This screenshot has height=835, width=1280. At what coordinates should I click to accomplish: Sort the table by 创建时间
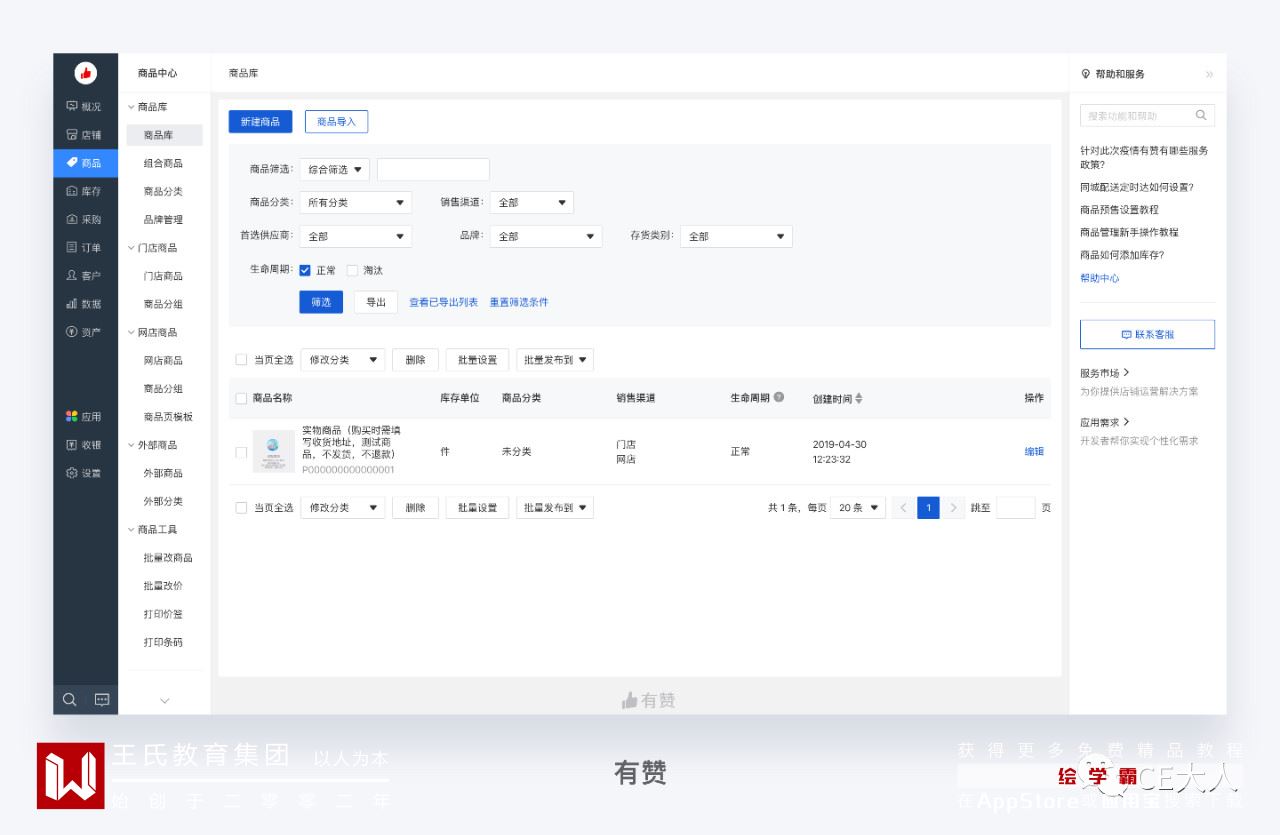pyautogui.click(x=837, y=398)
